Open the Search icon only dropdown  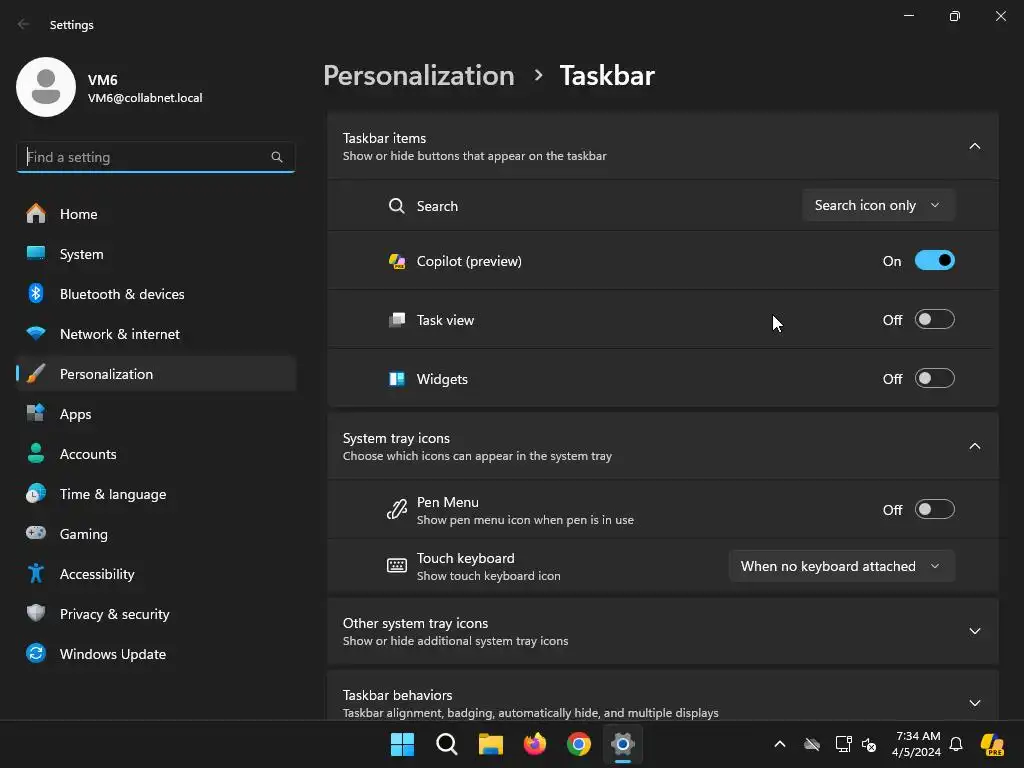(x=878, y=205)
